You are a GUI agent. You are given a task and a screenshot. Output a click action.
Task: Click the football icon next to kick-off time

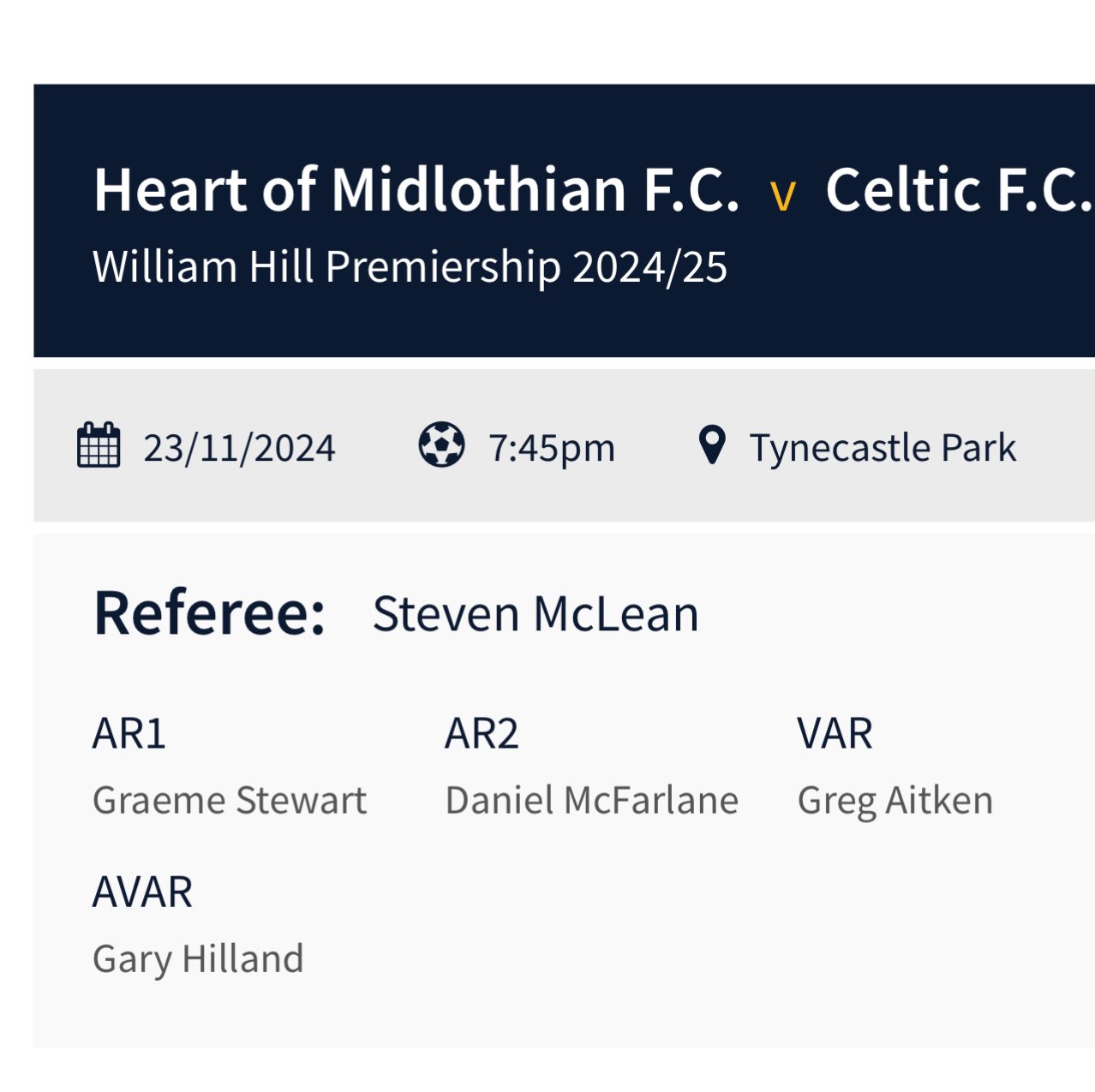pos(441,445)
